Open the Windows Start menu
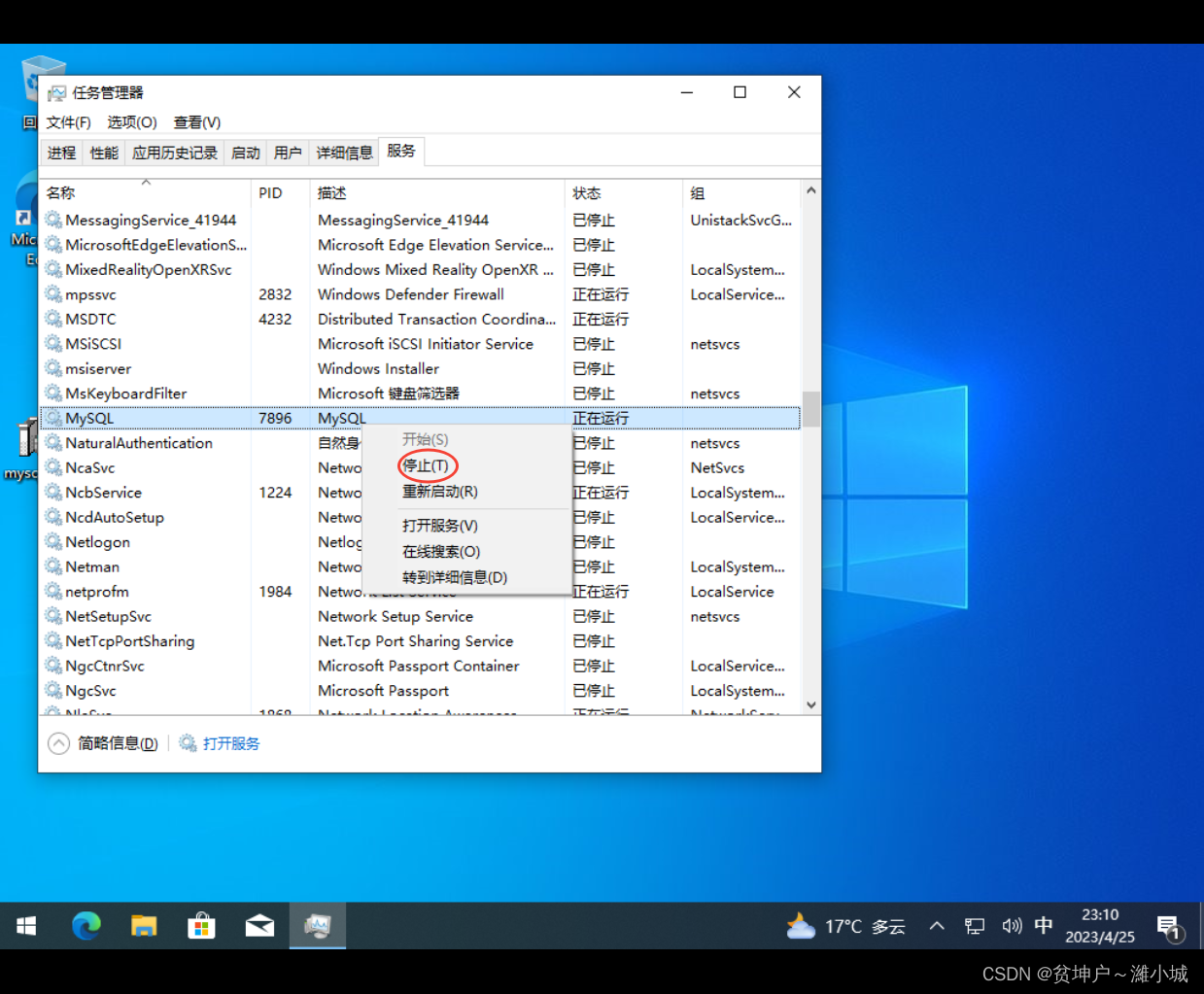Image resolution: width=1204 pixels, height=994 pixels. 26,926
